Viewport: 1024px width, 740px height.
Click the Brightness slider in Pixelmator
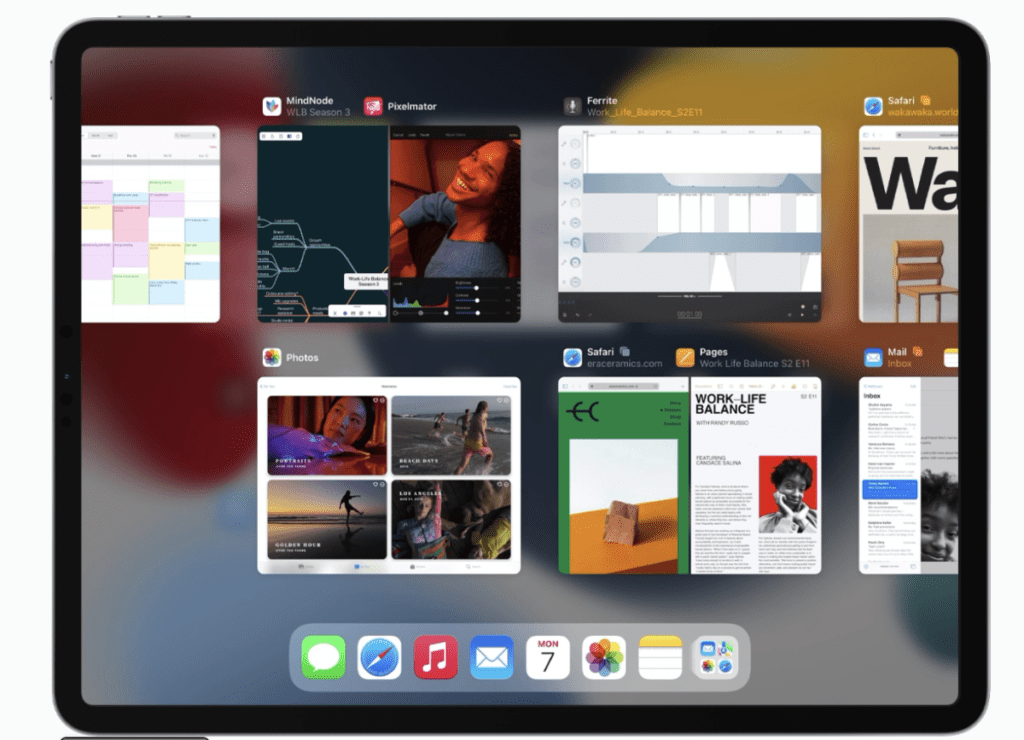click(x=478, y=287)
